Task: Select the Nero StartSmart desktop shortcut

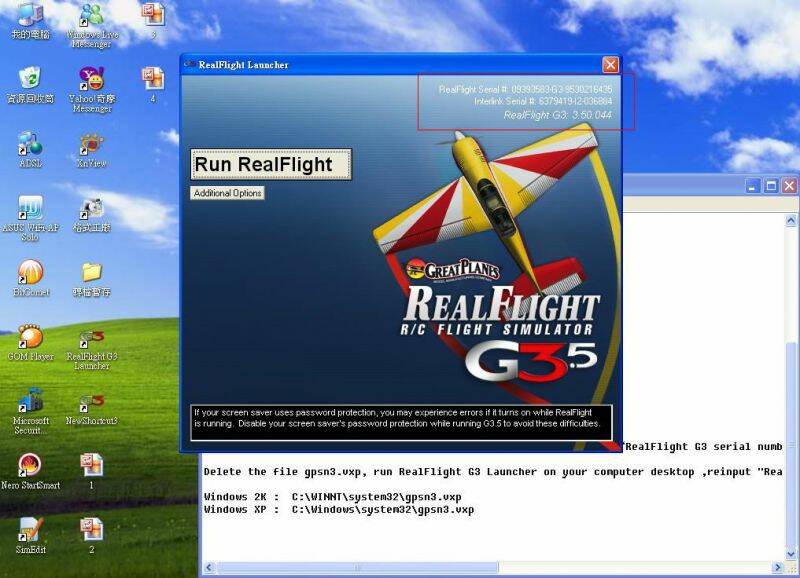Action: 31,472
